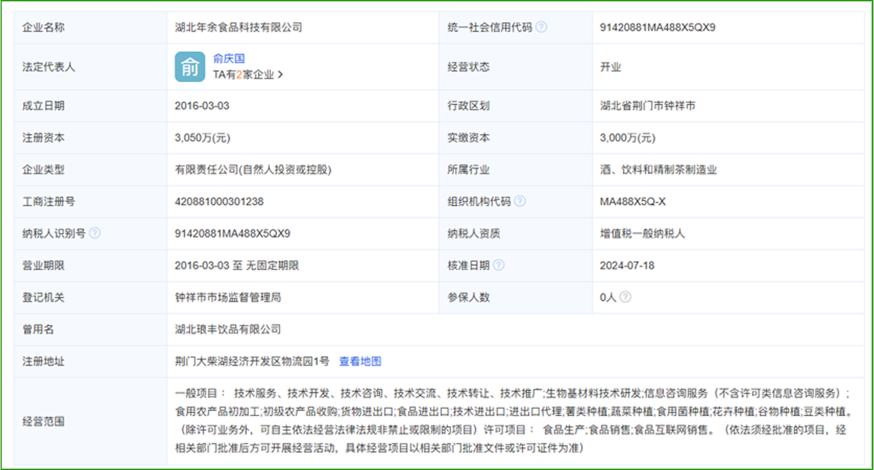Click the help icon next to 0人
The image size is (874, 470).
tap(625, 297)
